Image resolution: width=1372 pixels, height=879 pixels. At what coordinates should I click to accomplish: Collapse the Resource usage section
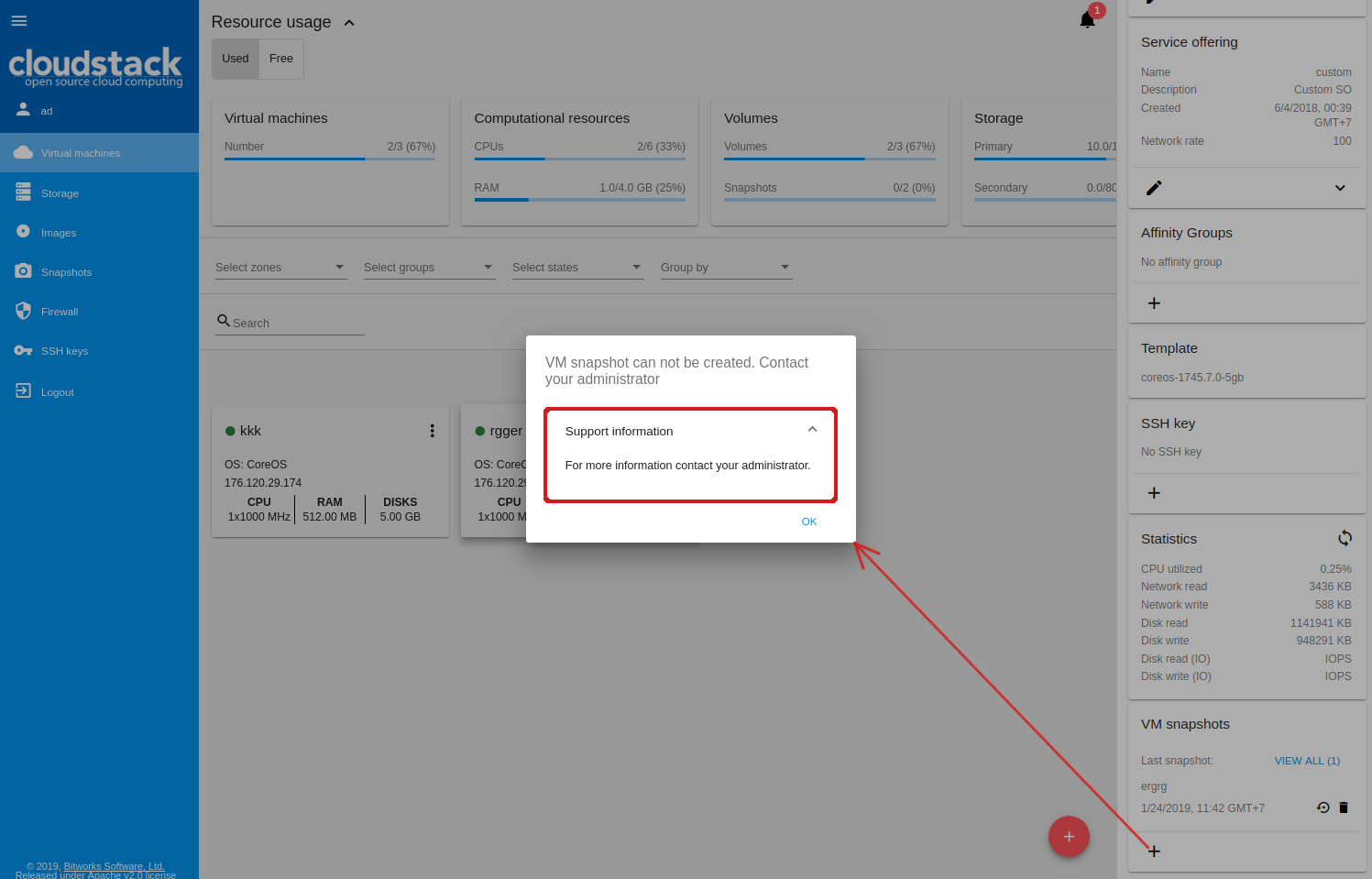click(349, 23)
